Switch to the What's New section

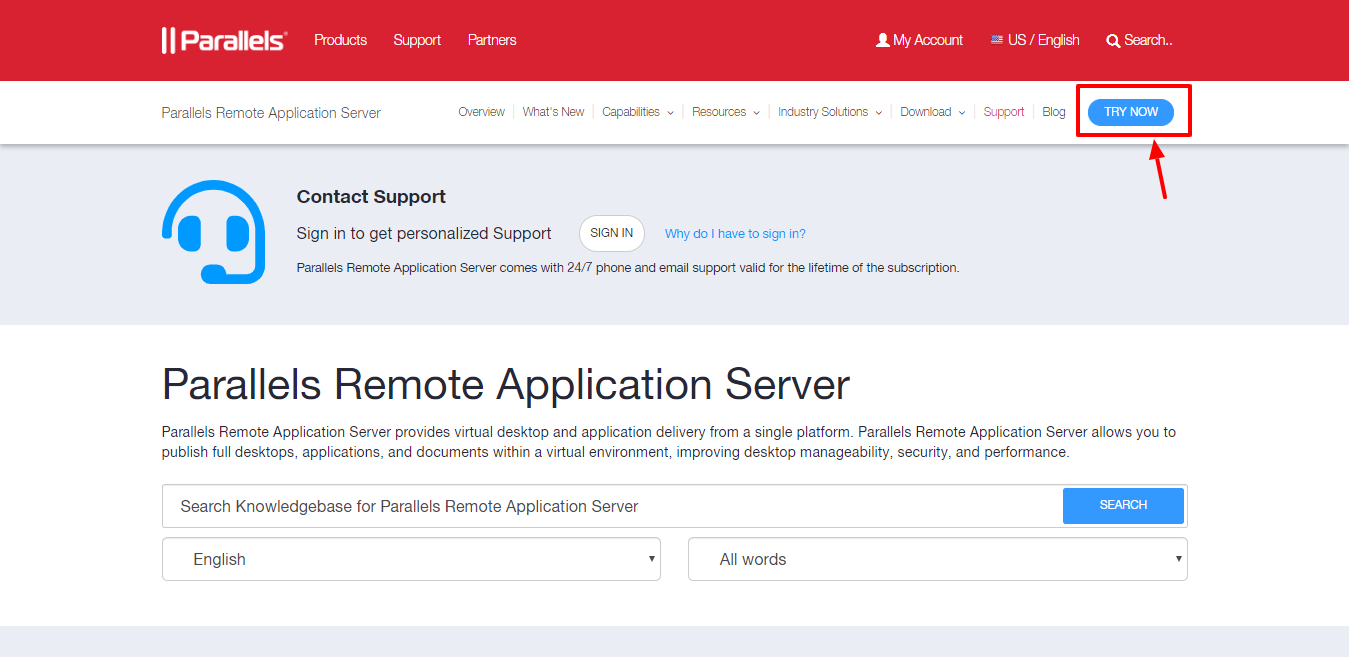[x=553, y=112]
